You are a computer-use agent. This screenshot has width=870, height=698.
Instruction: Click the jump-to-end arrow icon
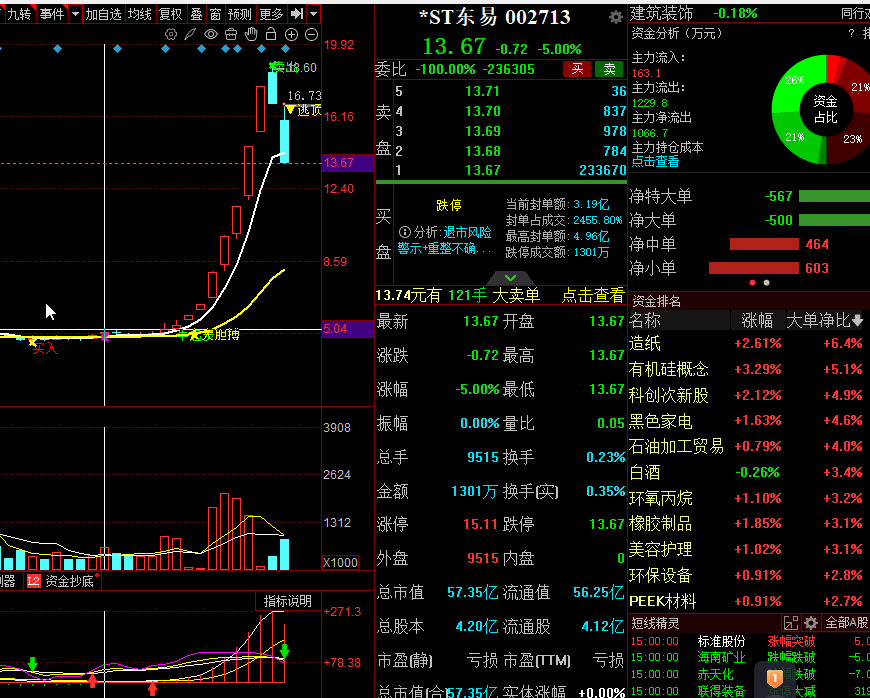[297, 14]
